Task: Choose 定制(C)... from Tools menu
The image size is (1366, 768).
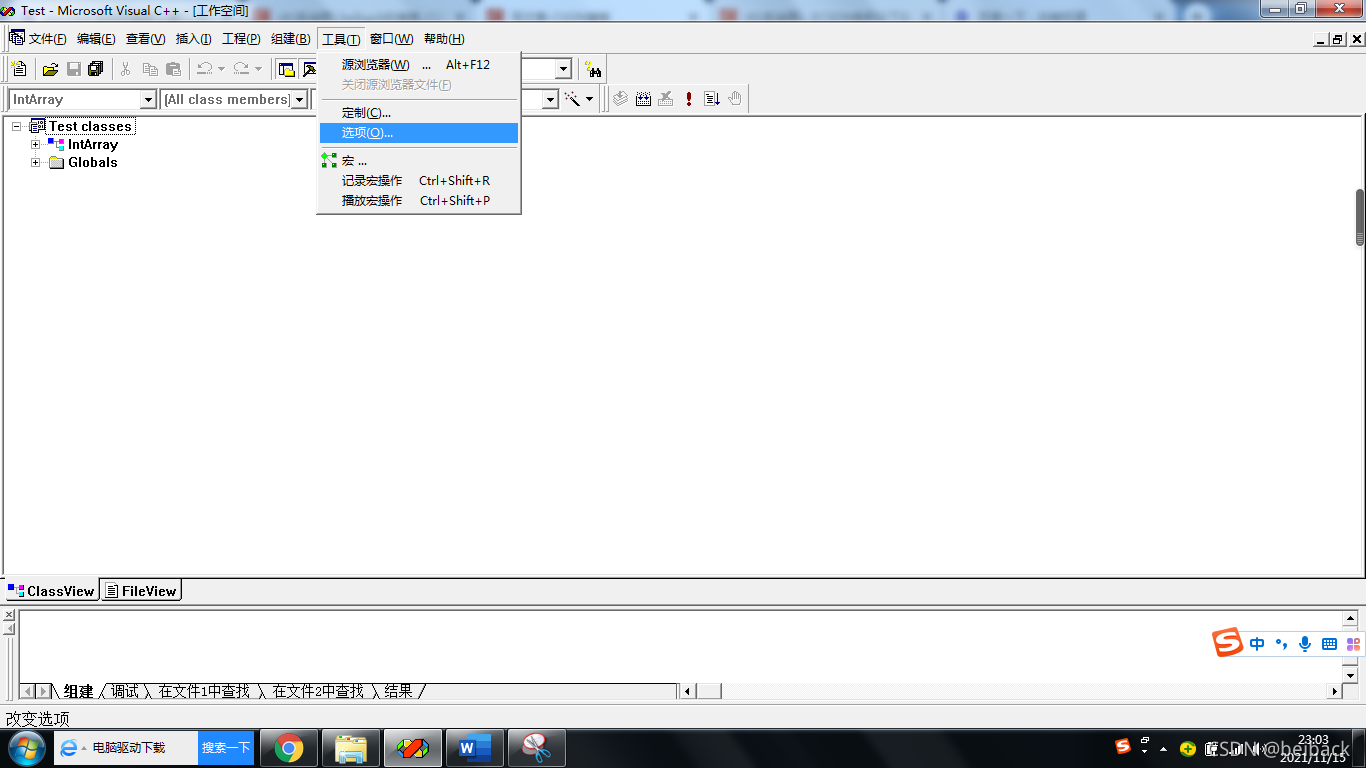Action: 419,112
